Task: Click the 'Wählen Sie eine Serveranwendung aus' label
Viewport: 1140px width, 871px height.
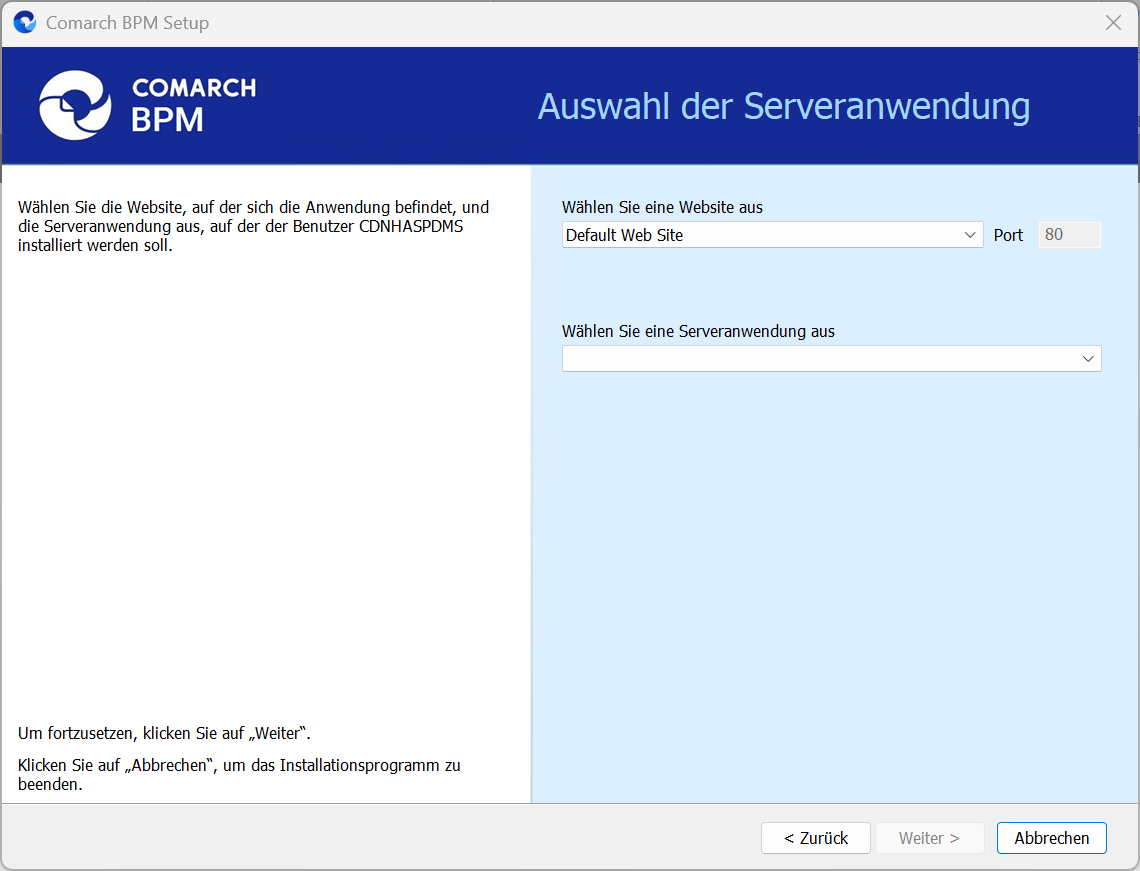Action: (x=698, y=331)
